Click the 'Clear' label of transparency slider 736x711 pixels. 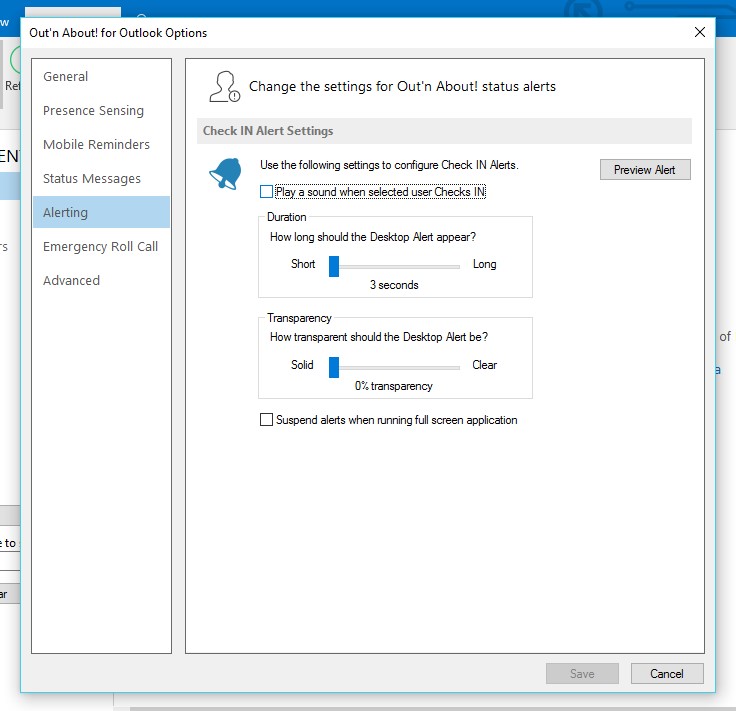484,365
